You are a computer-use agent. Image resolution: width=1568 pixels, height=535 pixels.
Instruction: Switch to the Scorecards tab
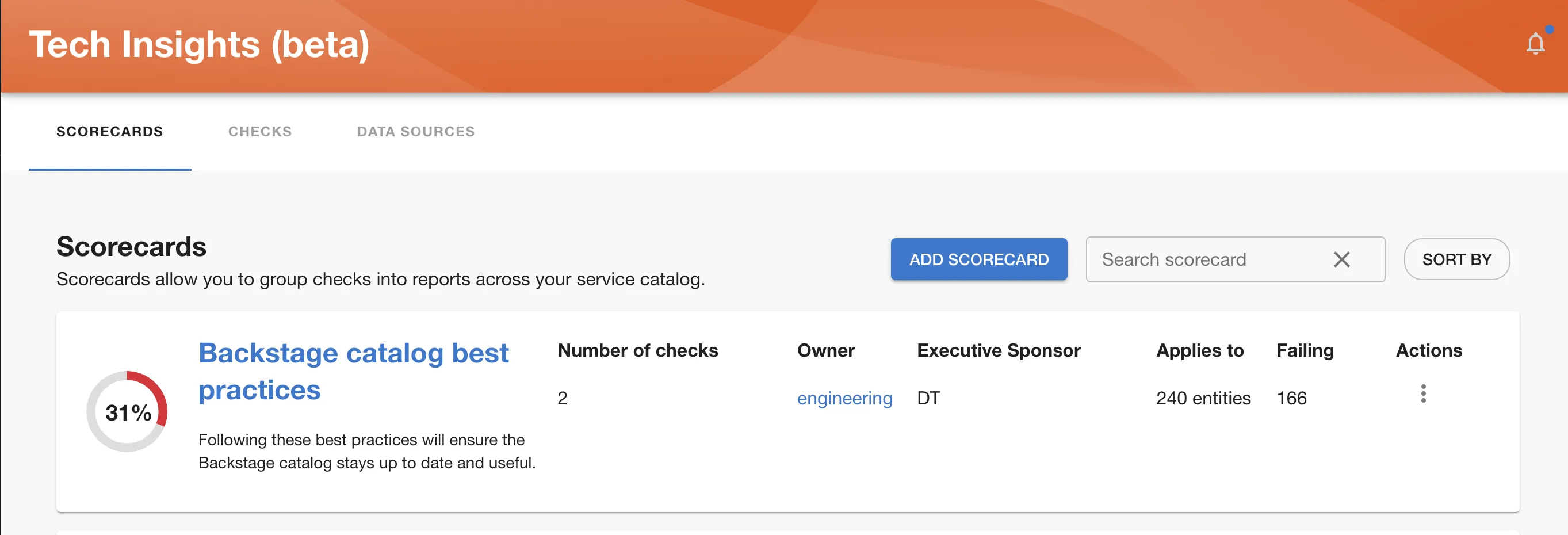[x=109, y=132]
